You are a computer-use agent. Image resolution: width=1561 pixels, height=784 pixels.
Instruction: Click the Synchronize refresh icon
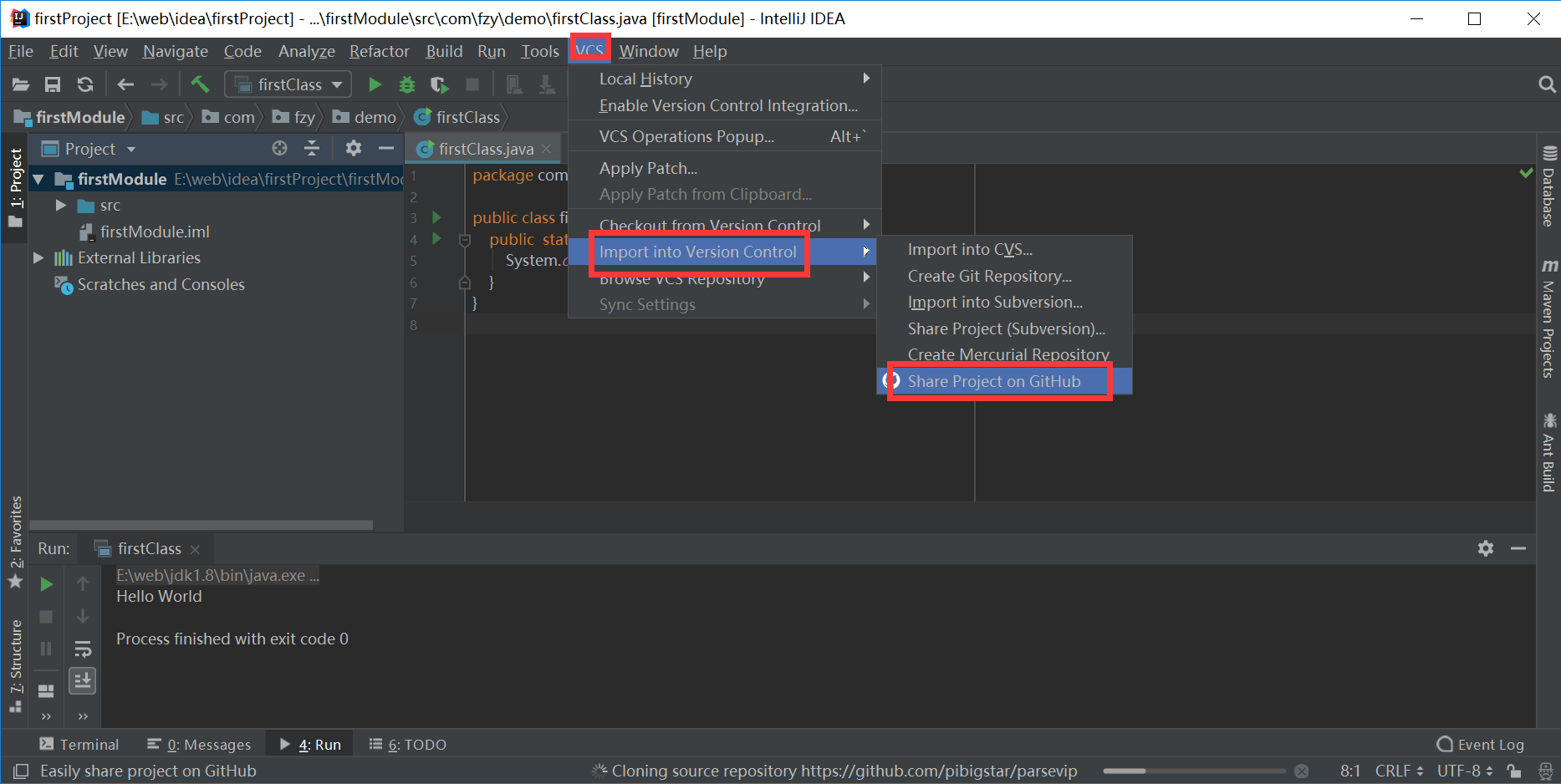click(84, 84)
